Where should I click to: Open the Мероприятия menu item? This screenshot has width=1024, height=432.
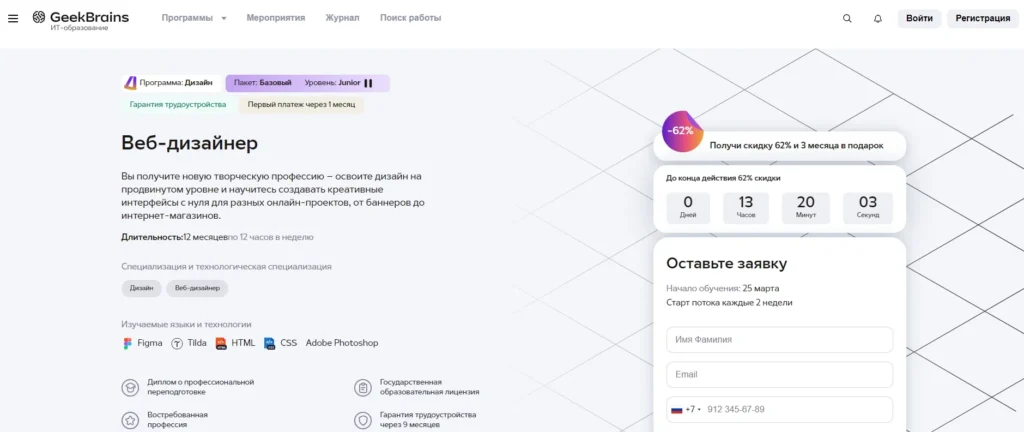coord(276,18)
